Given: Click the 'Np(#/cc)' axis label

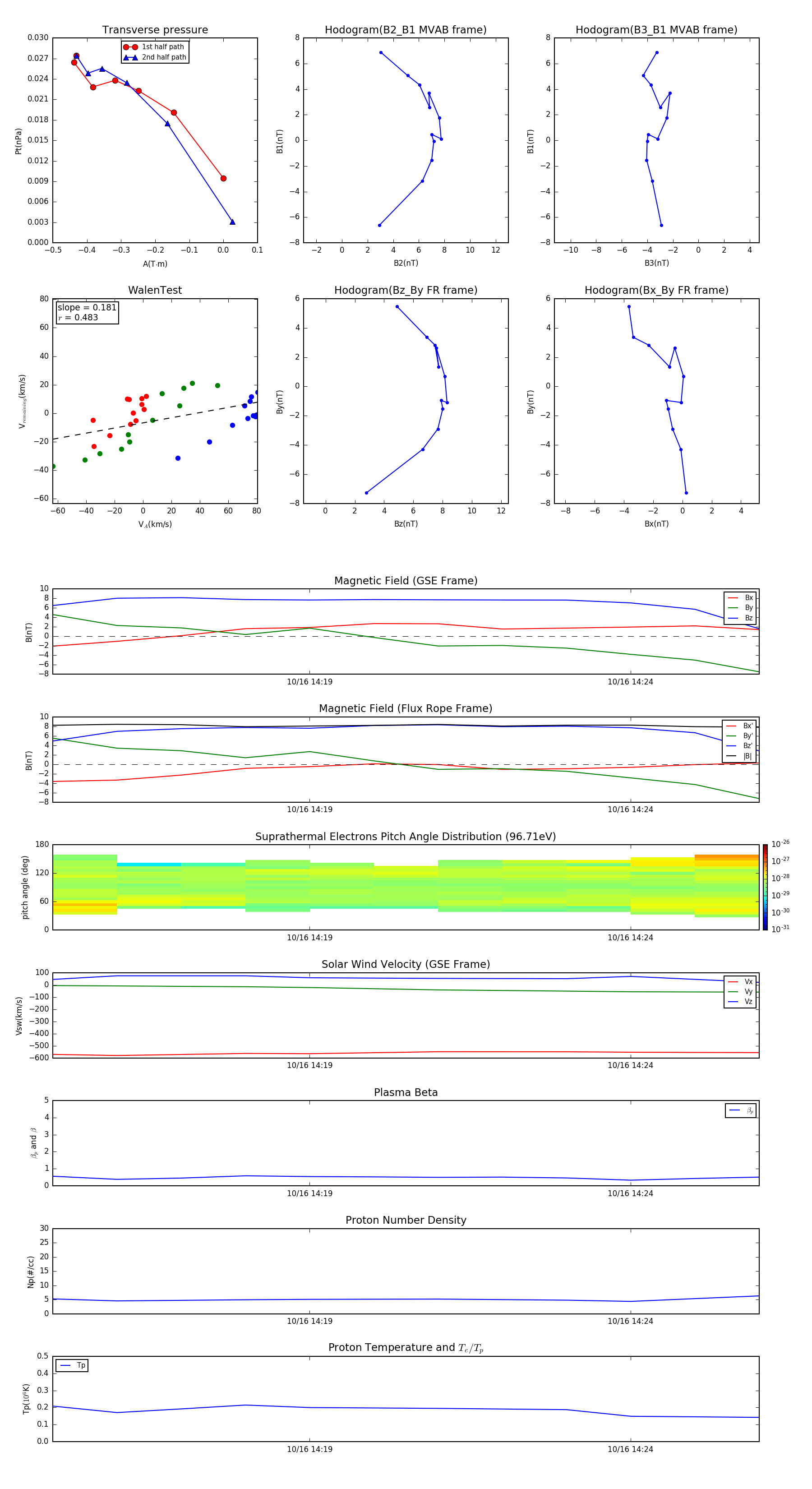Looking at the screenshot, I should tap(31, 1272).
